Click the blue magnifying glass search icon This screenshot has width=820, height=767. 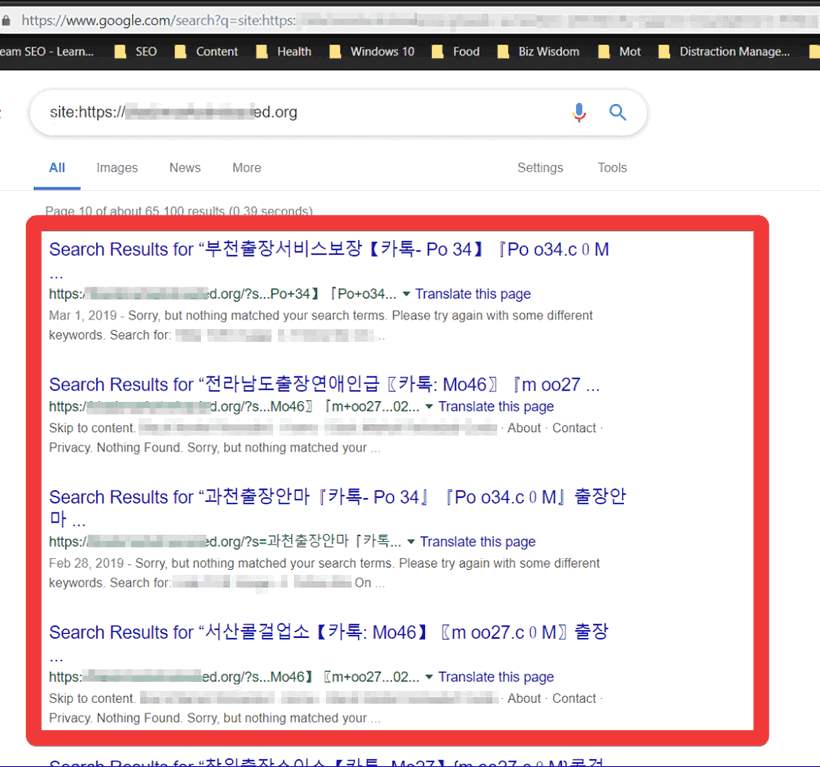pyautogui.click(x=618, y=113)
